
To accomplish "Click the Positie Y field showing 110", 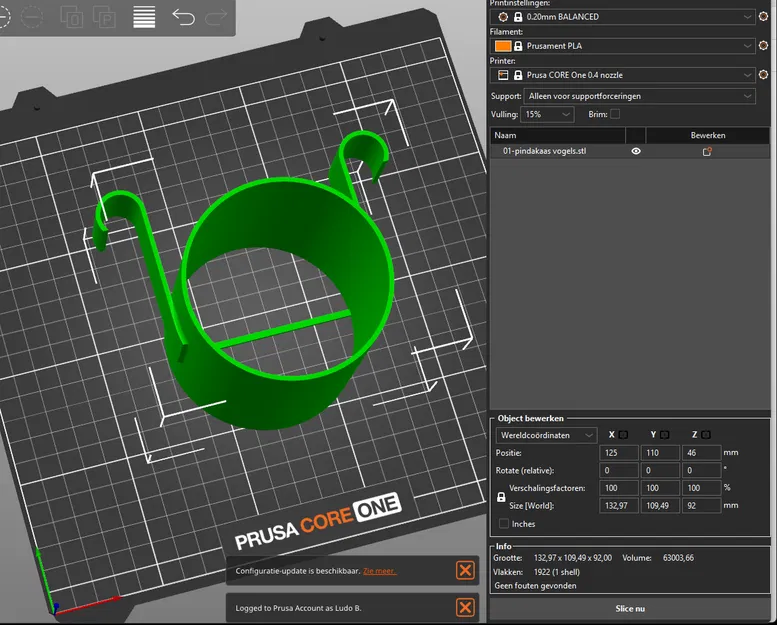I will pos(660,453).
